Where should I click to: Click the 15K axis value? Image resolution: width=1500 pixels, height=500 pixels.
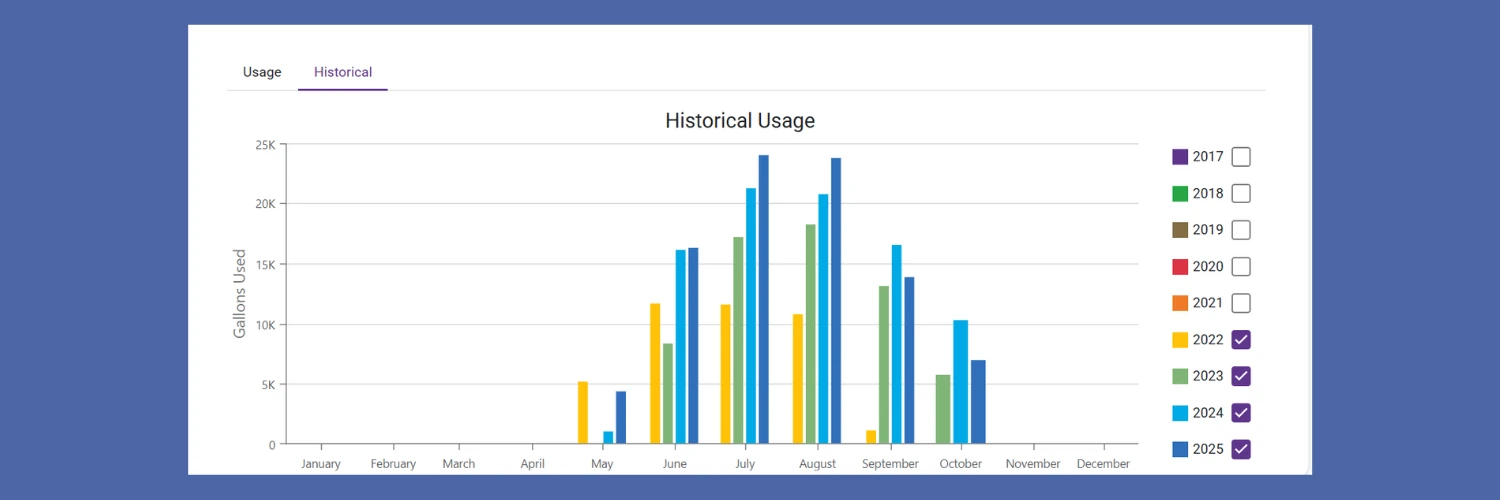[x=265, y=265]
